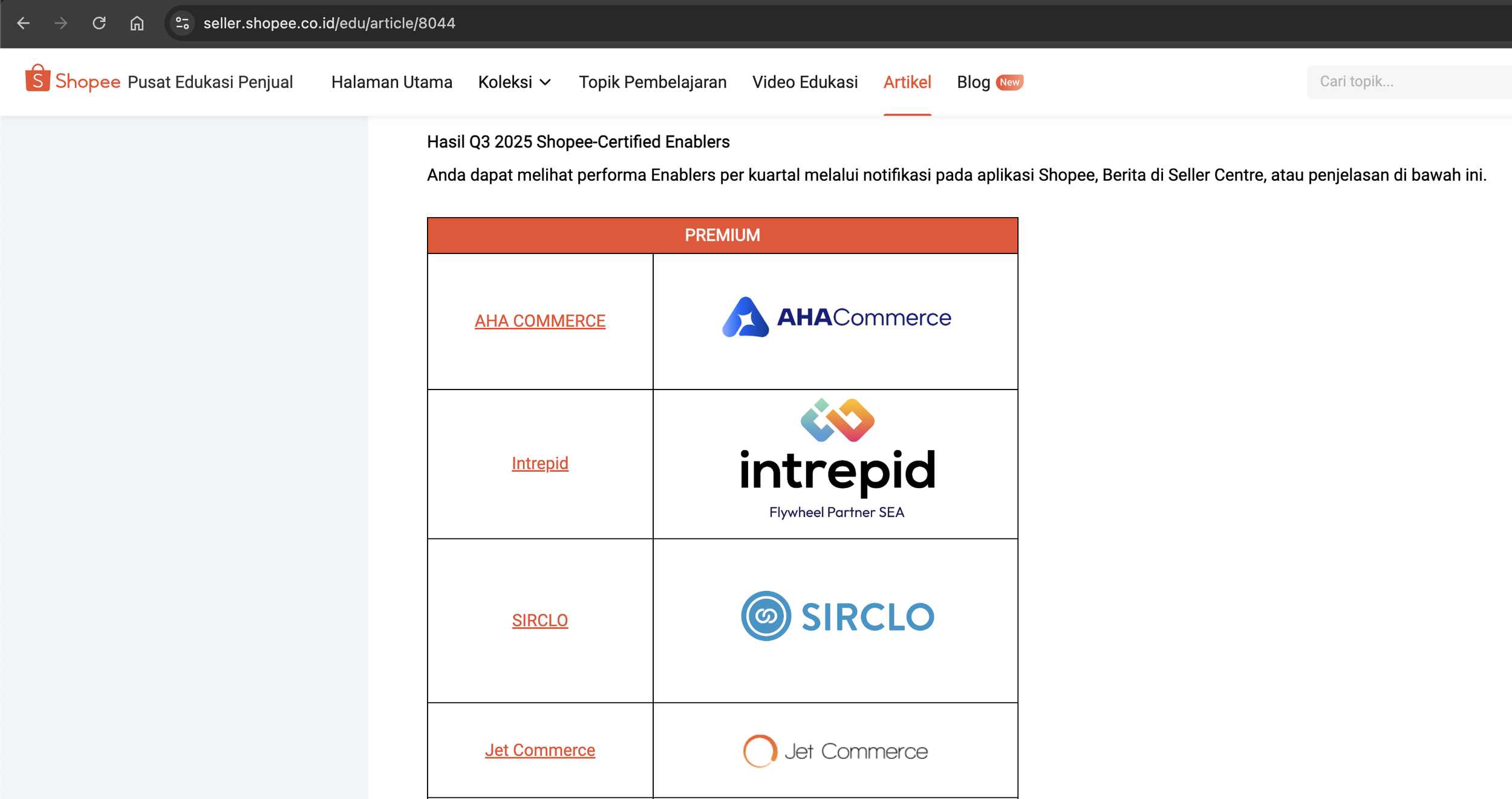
Task: Reload the page with refresh icon
Action: (x=99, y=23)
